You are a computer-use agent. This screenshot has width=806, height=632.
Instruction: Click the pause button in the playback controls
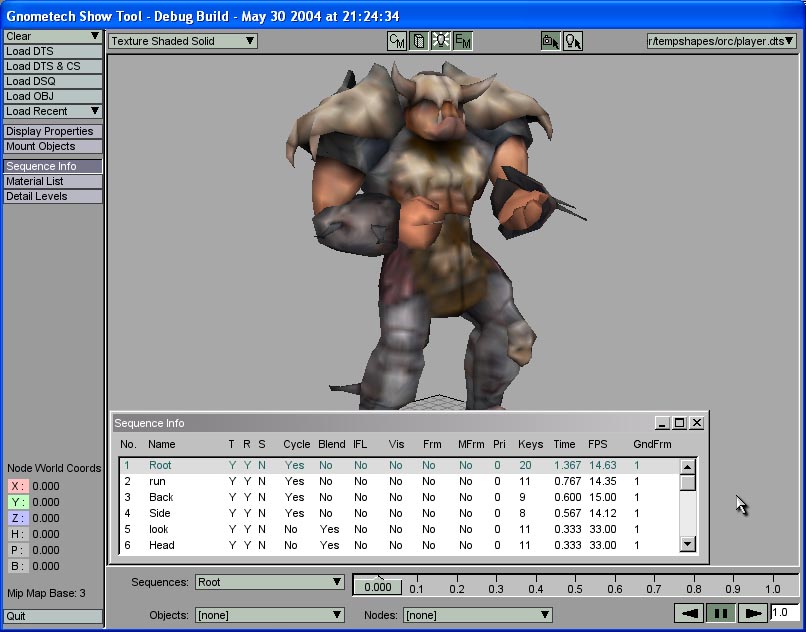pos(721,613)
